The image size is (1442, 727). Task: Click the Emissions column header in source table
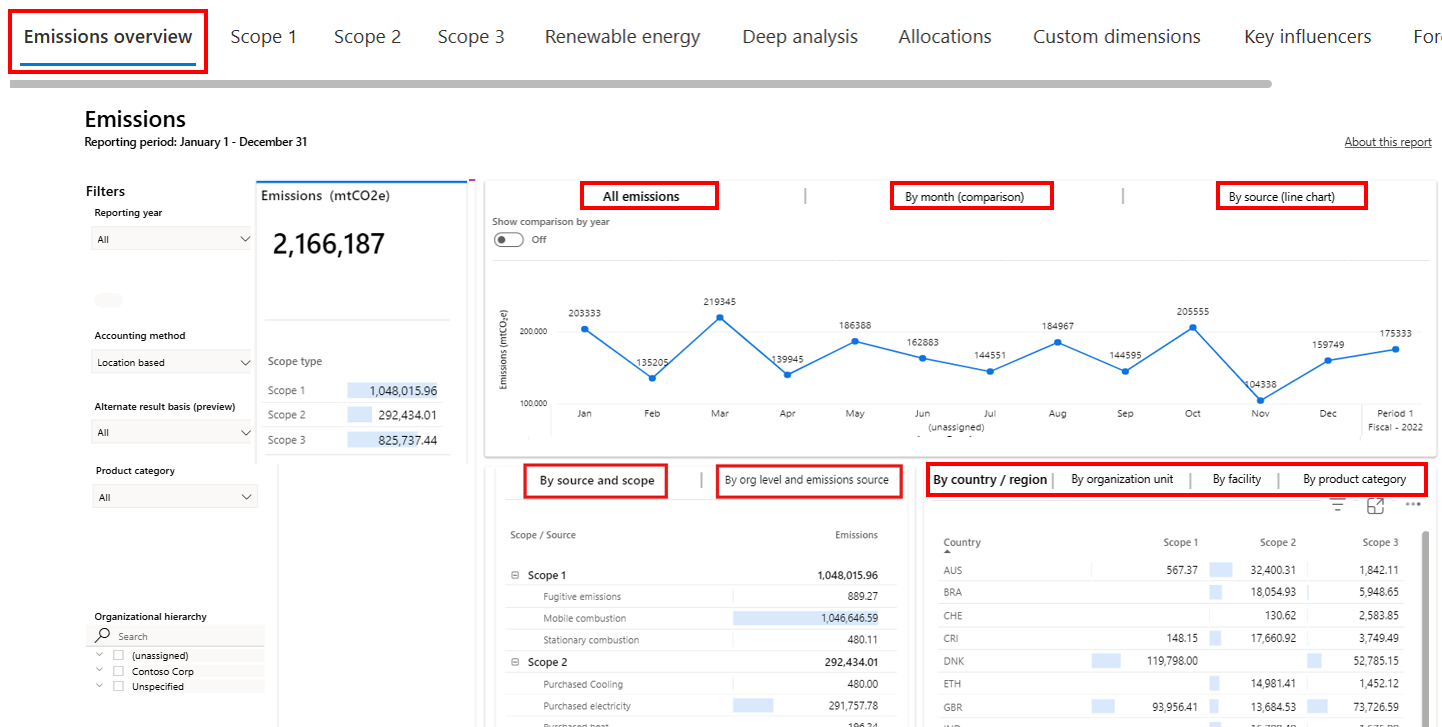coord(856,535)
